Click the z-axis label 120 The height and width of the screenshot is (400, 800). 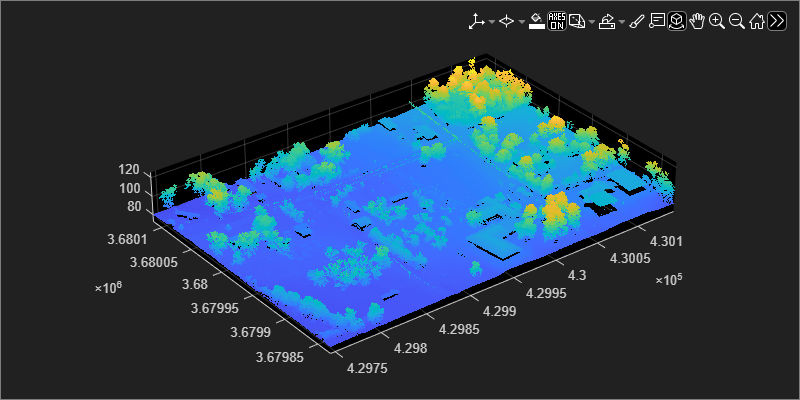pos(129,170)
